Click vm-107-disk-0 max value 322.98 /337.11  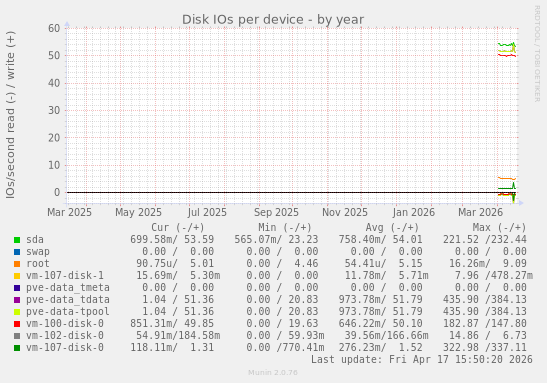[485, 347]
